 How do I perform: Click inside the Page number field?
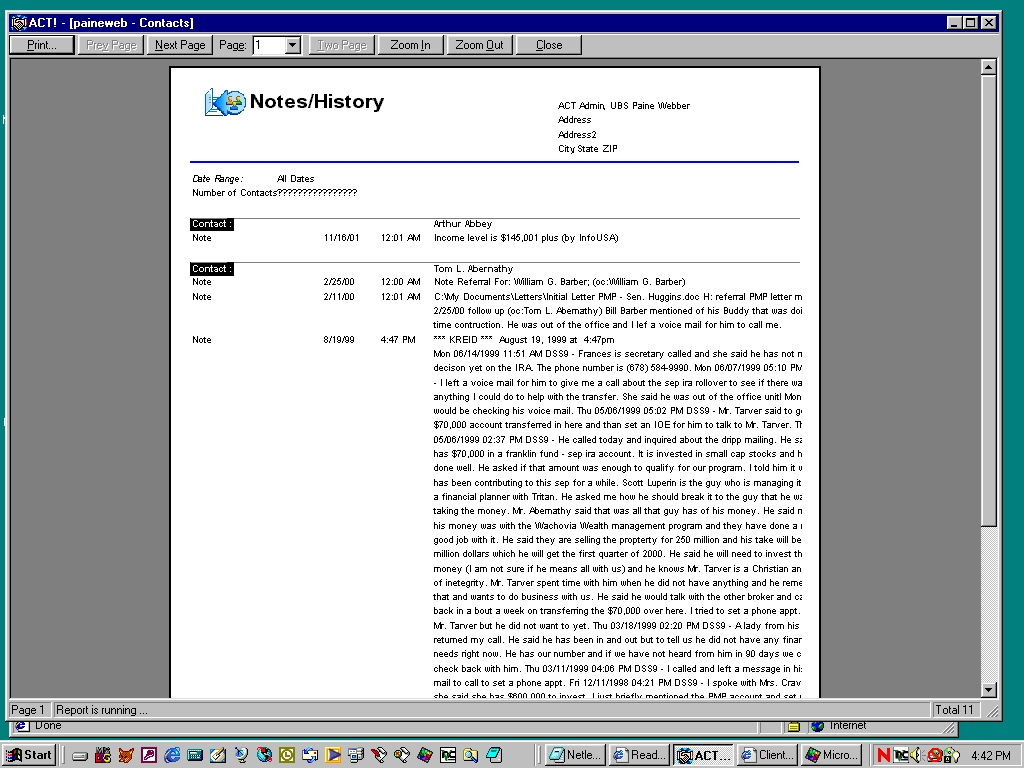tap(269, 45)
